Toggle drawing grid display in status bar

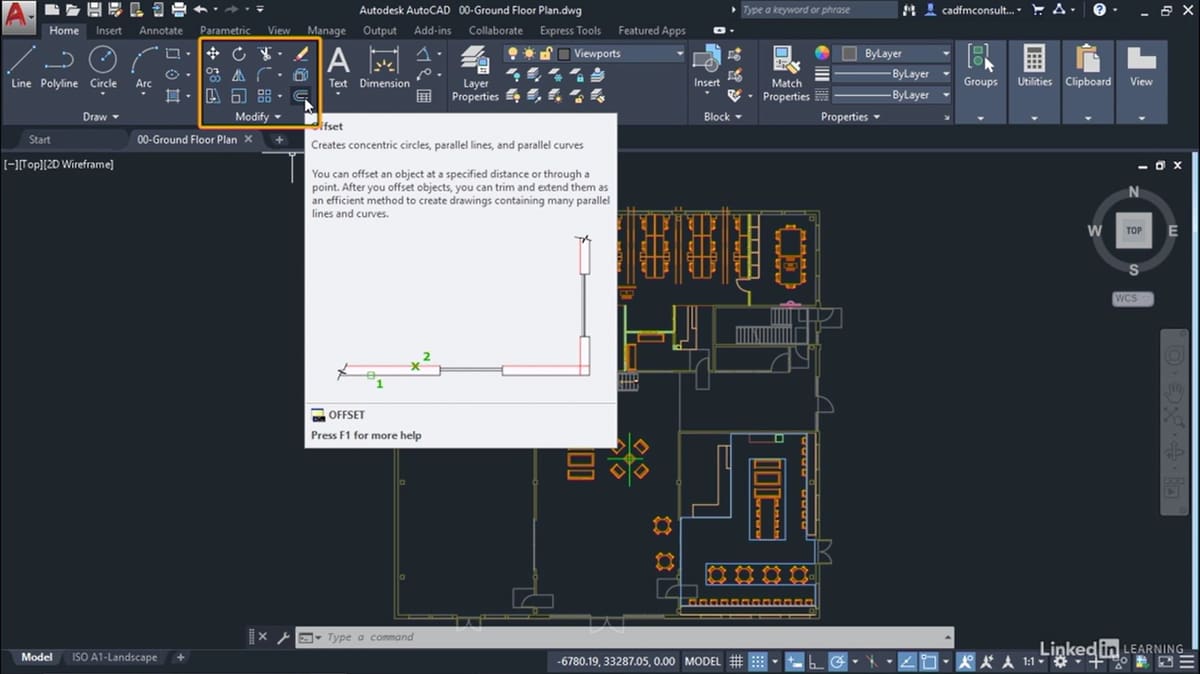pyautogui.click(x=736, y=661)
